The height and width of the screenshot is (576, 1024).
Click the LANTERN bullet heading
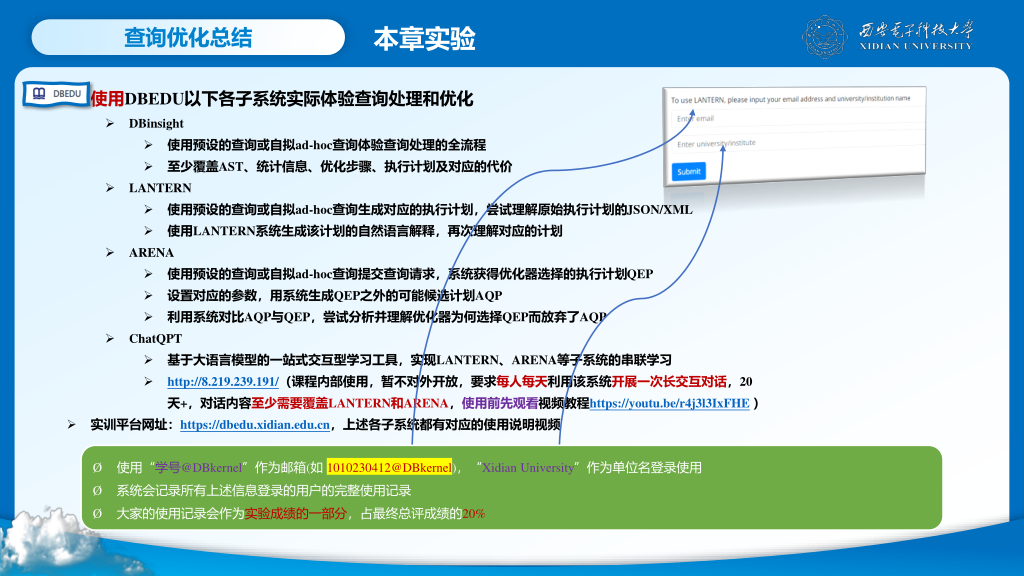[x=160, y=188]
